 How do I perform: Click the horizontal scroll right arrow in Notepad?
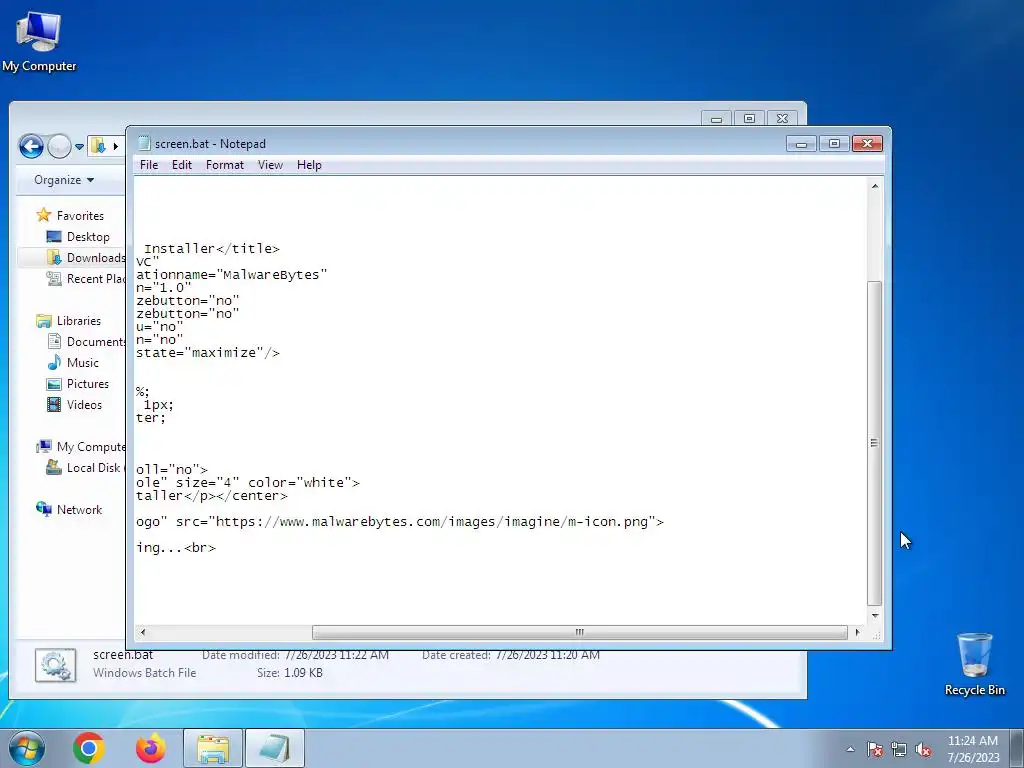pos(857,632)
